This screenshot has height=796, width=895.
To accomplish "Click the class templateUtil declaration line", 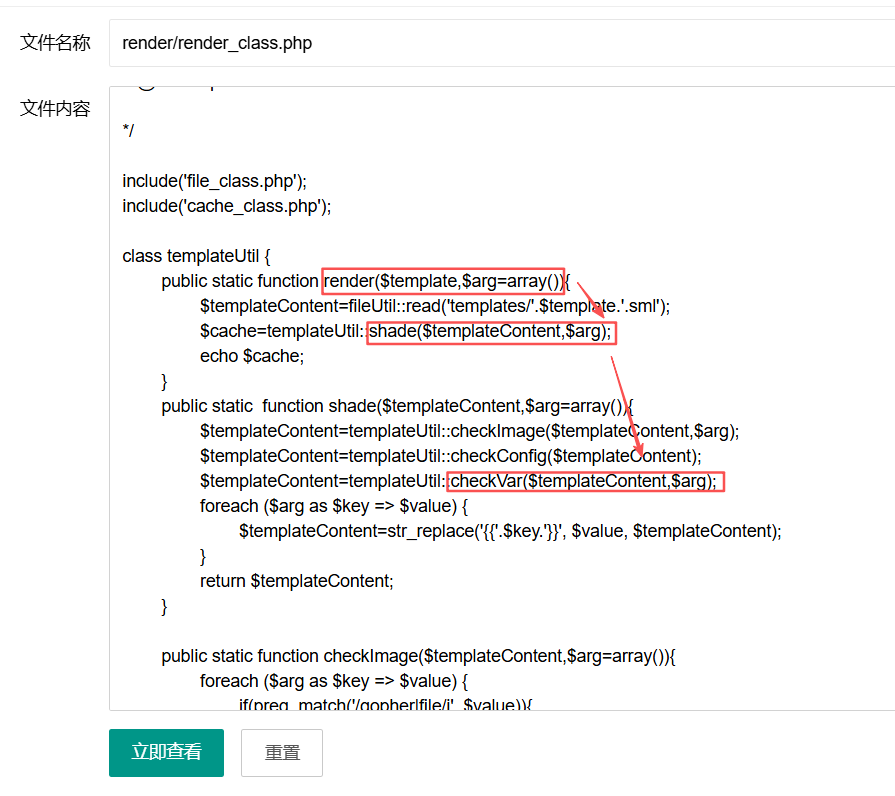I will click(x=196, y=256).
